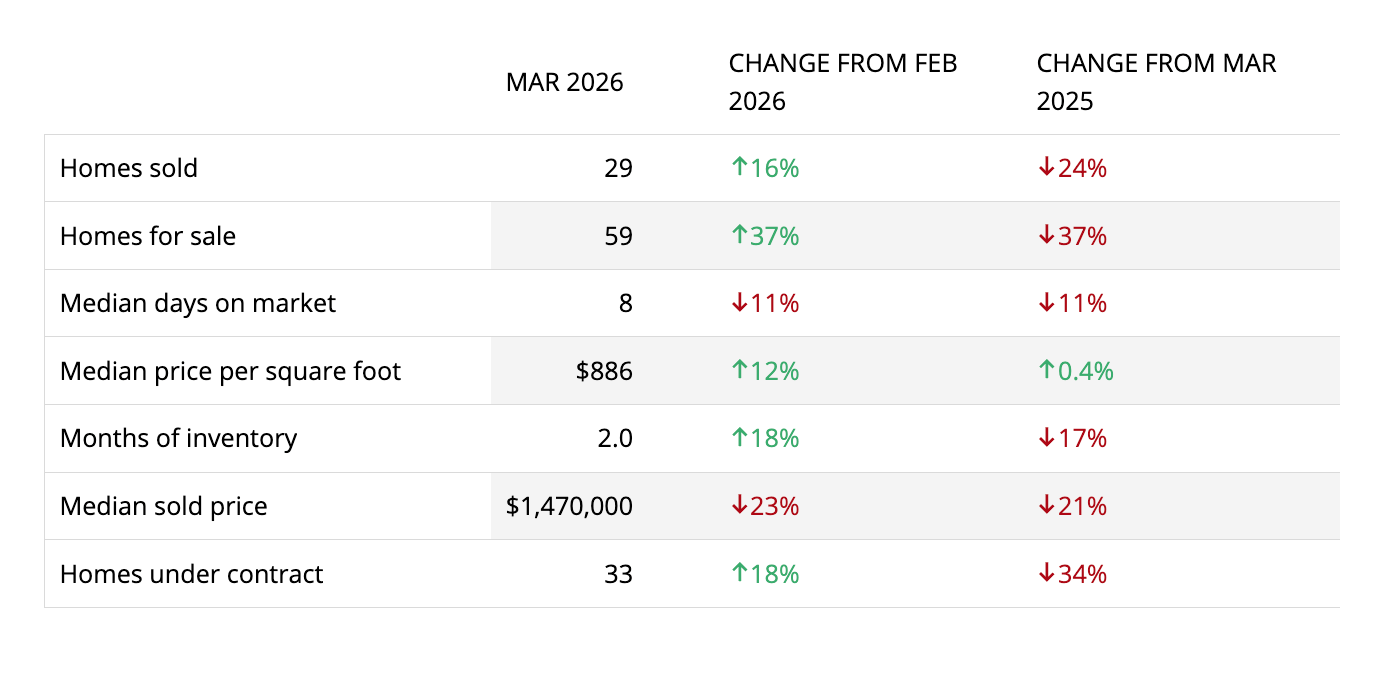Click the red down arrow beside 23%
This screenshot has height=688, width=1390.
click(x=740, y=506)
